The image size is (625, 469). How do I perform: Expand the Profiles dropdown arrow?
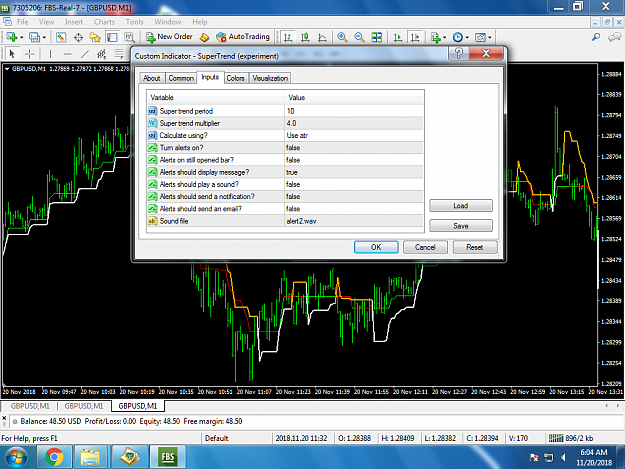(44, 37)
